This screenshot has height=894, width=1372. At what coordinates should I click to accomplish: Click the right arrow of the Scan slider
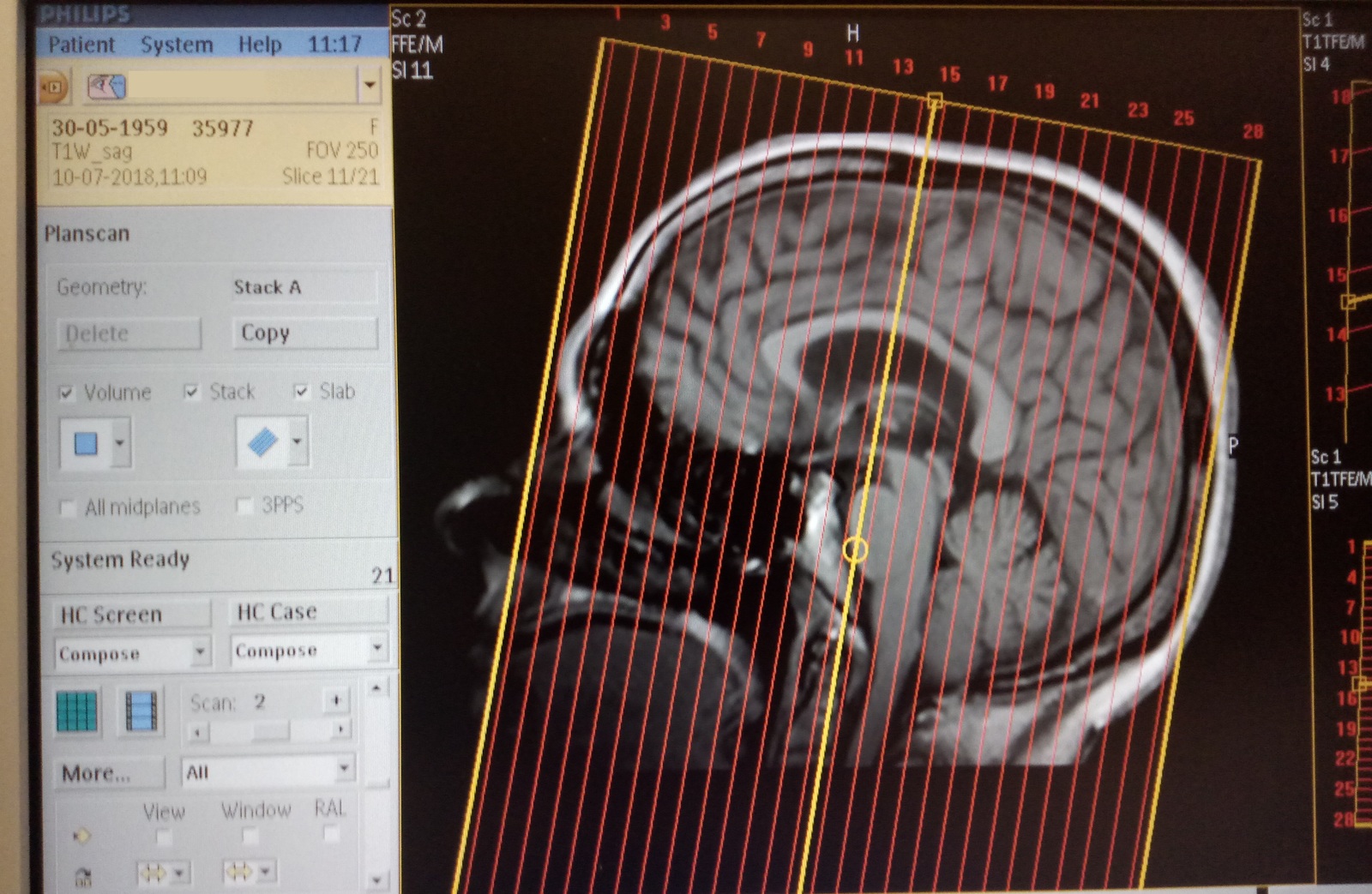pyautogui.click(x=340, y=730)
